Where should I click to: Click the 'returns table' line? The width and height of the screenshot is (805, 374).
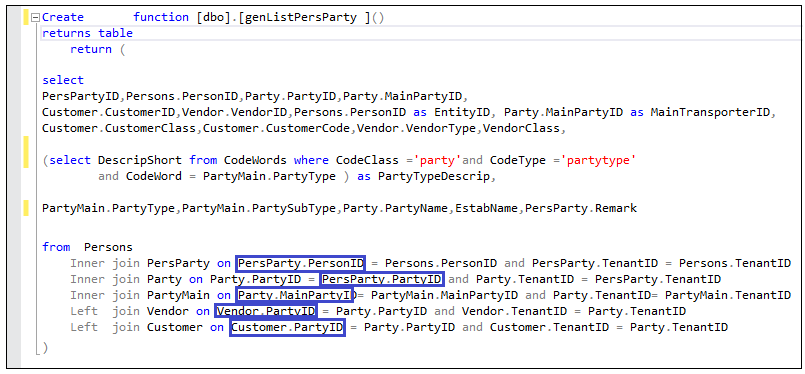87,33
